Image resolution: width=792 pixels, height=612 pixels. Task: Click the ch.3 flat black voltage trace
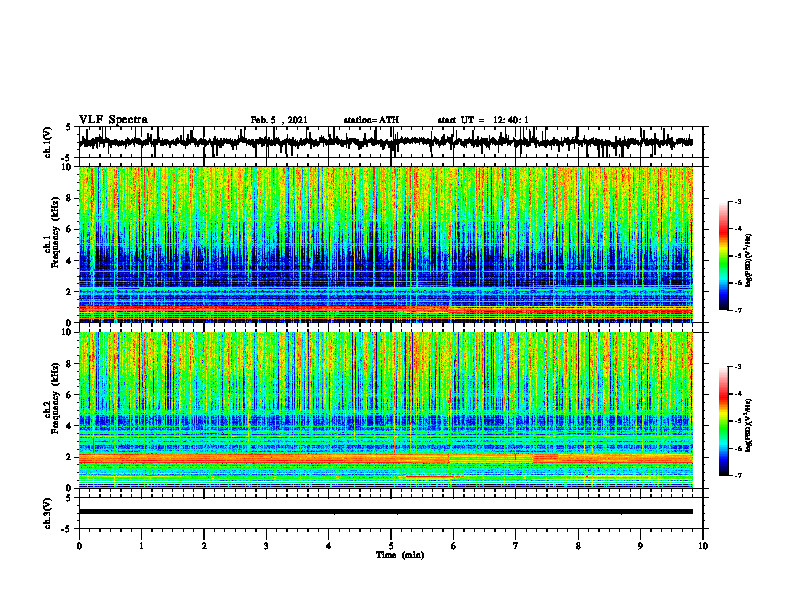point(386,512)
